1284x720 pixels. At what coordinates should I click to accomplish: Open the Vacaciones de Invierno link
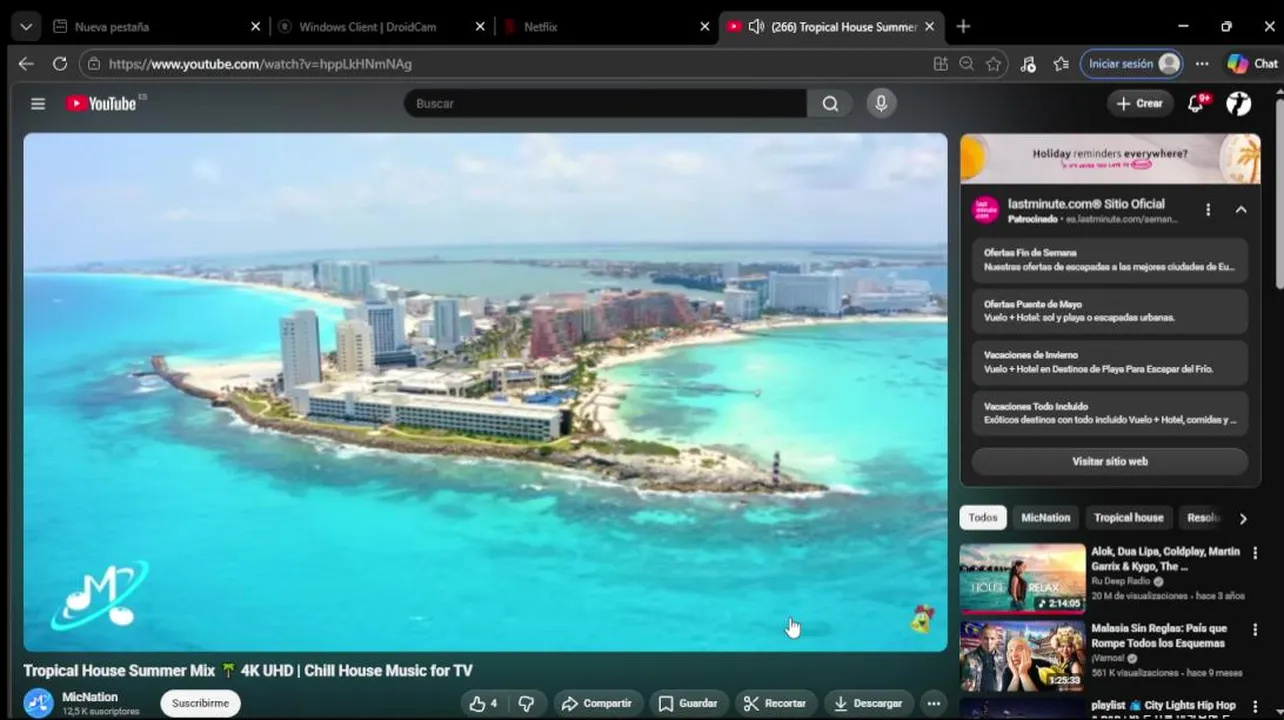[1110, 362]
